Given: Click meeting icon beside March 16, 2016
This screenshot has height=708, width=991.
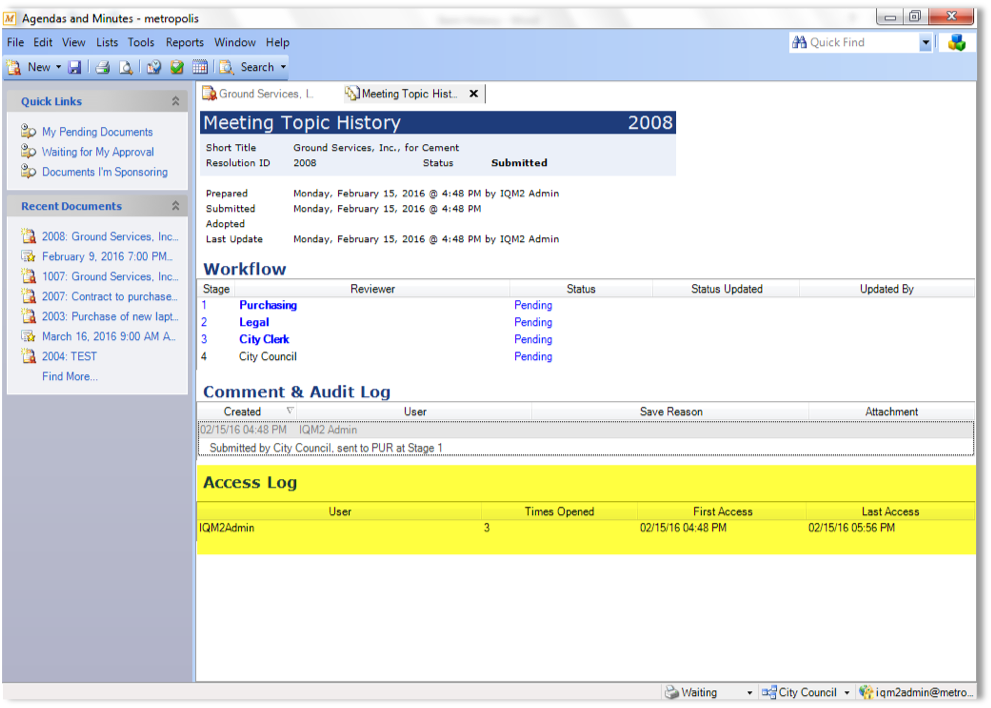Looking at the screenshot, I should point(28,336).
